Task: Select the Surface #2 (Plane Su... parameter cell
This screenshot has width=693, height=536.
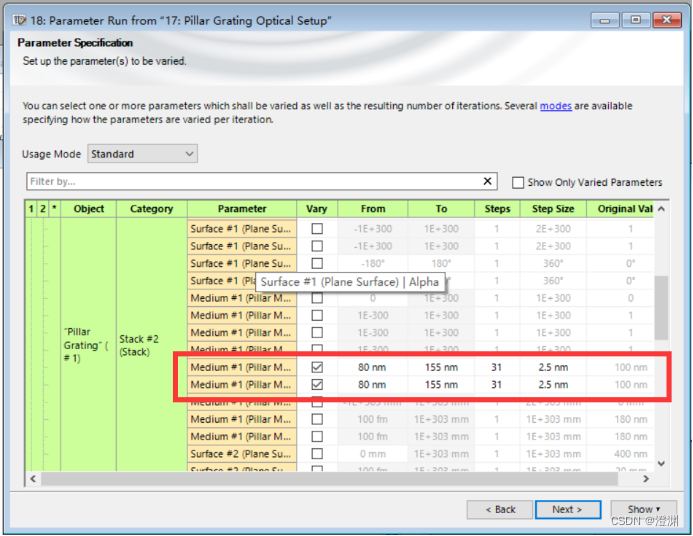Action: click(x=242, y=454)
